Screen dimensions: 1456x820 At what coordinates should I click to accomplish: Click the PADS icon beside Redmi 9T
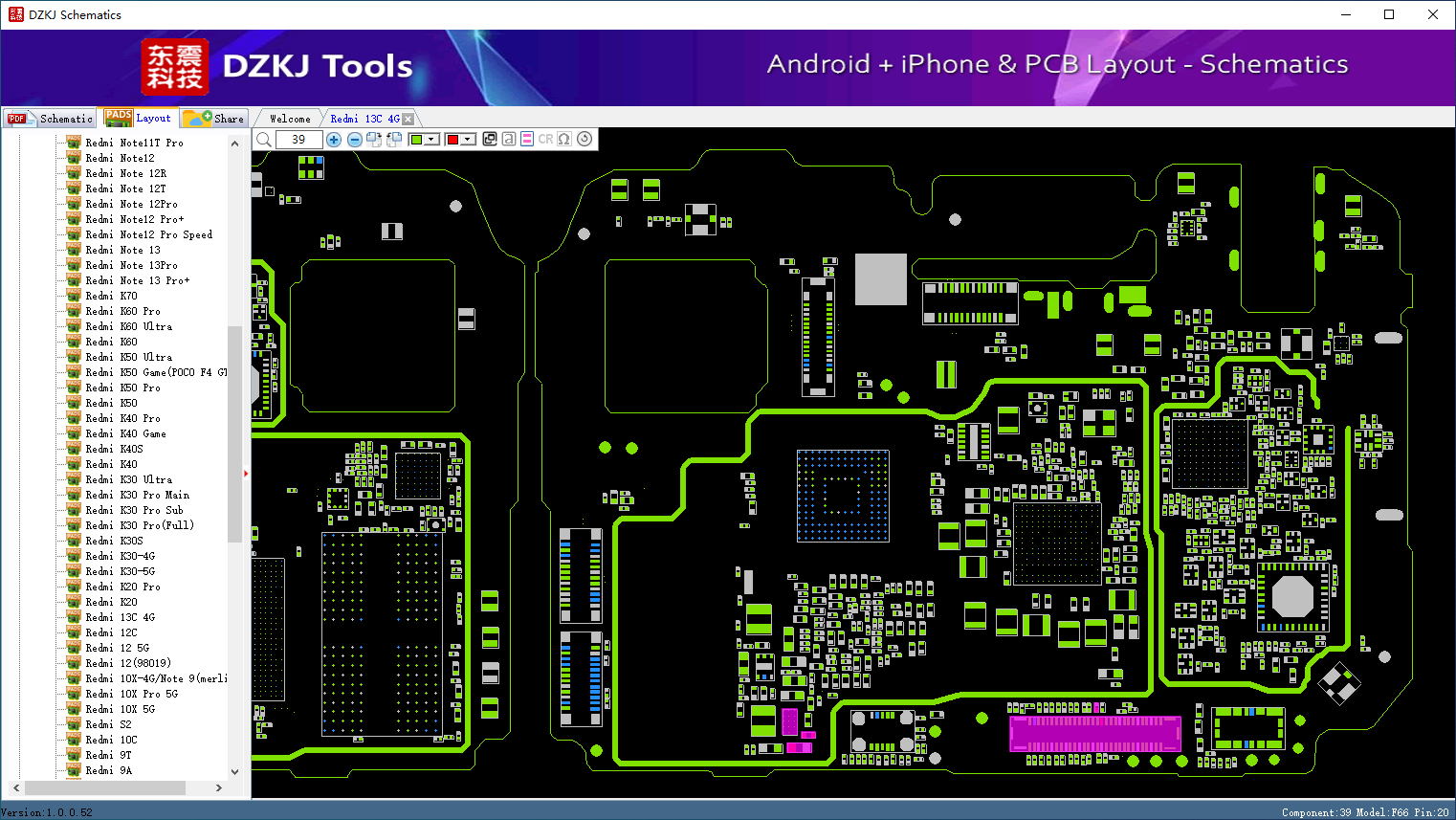tap(74, 754)
